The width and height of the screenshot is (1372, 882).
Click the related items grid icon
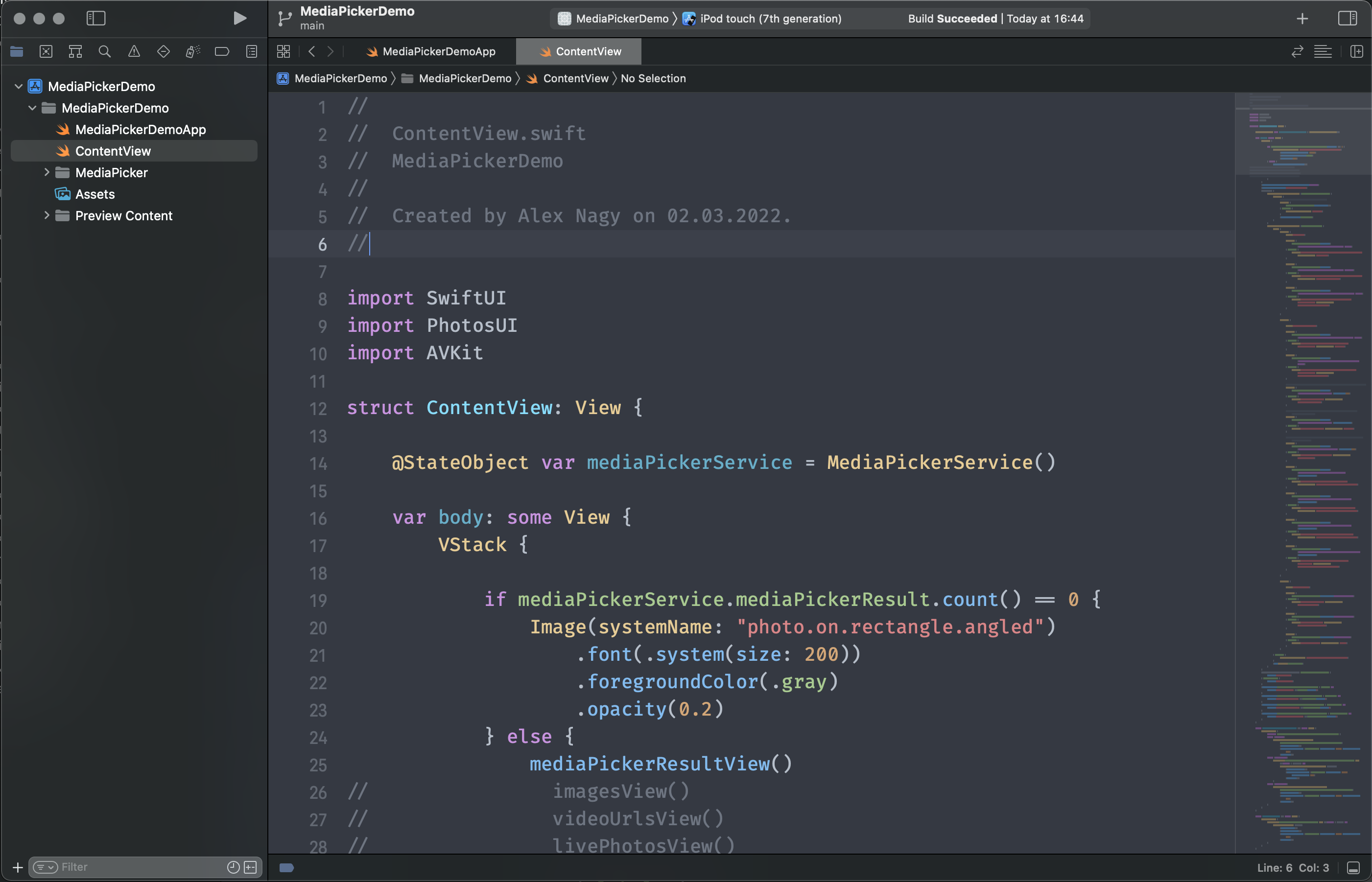284,51
